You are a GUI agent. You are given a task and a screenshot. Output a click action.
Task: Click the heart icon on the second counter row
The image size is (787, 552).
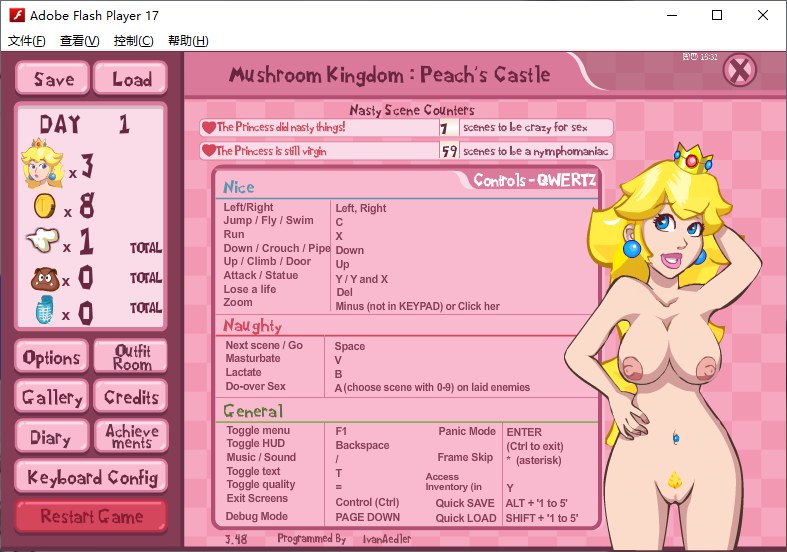208,151
